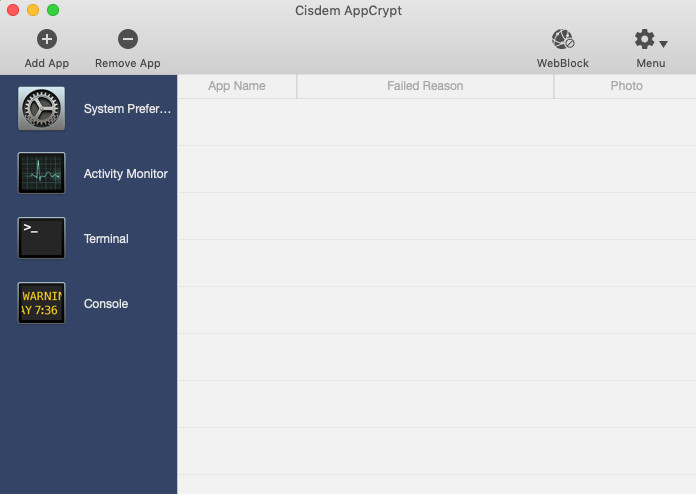Open the WebBlock globe icon

[563, 39]
